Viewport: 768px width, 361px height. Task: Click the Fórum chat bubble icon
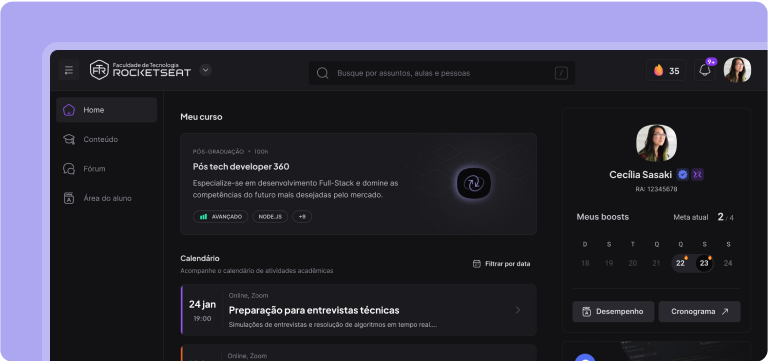pyautogui.click(x=69, y=168)
